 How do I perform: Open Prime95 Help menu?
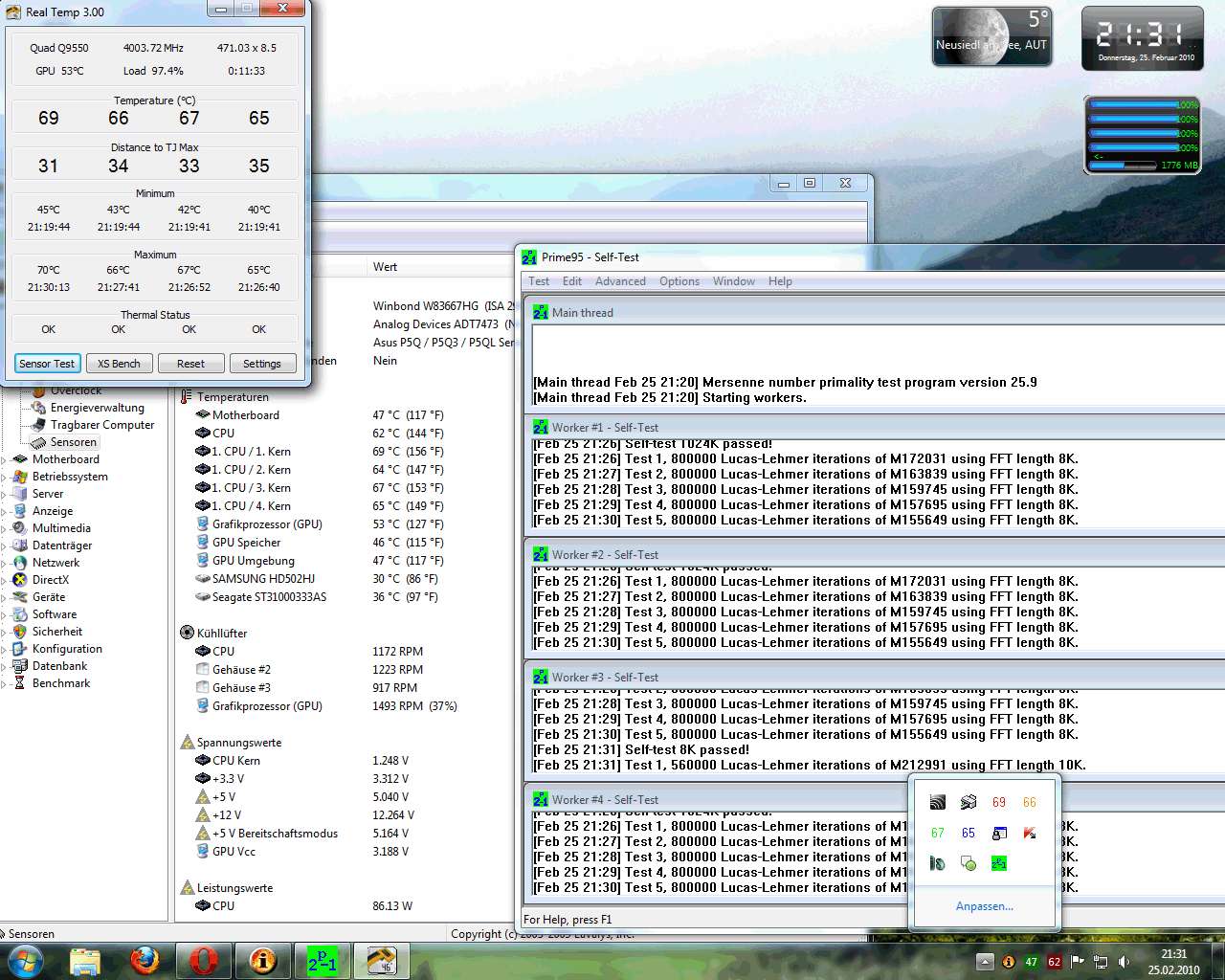click(780, 281)
